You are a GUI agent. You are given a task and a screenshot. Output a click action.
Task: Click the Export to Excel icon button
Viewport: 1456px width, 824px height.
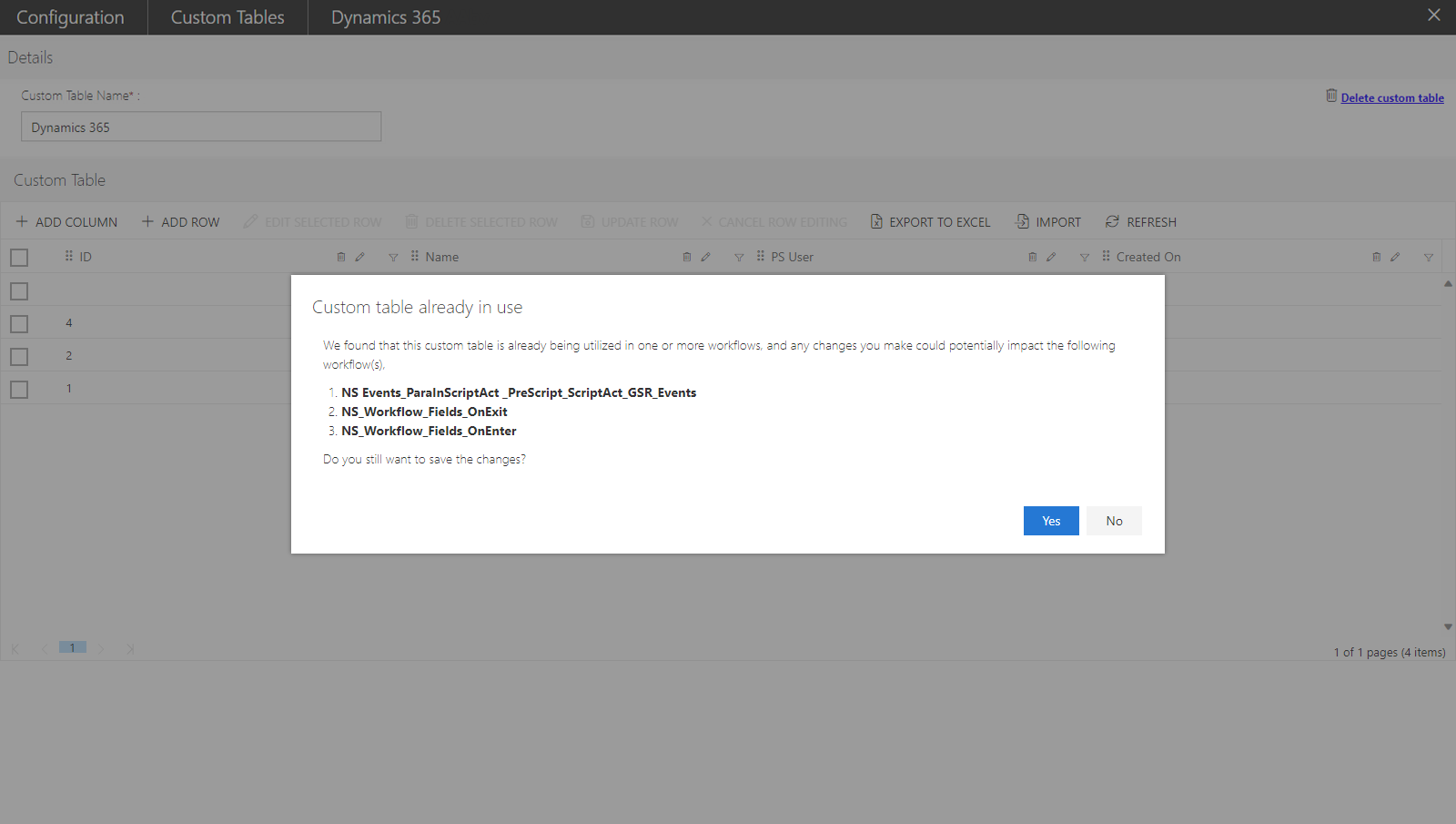(876, 221)
